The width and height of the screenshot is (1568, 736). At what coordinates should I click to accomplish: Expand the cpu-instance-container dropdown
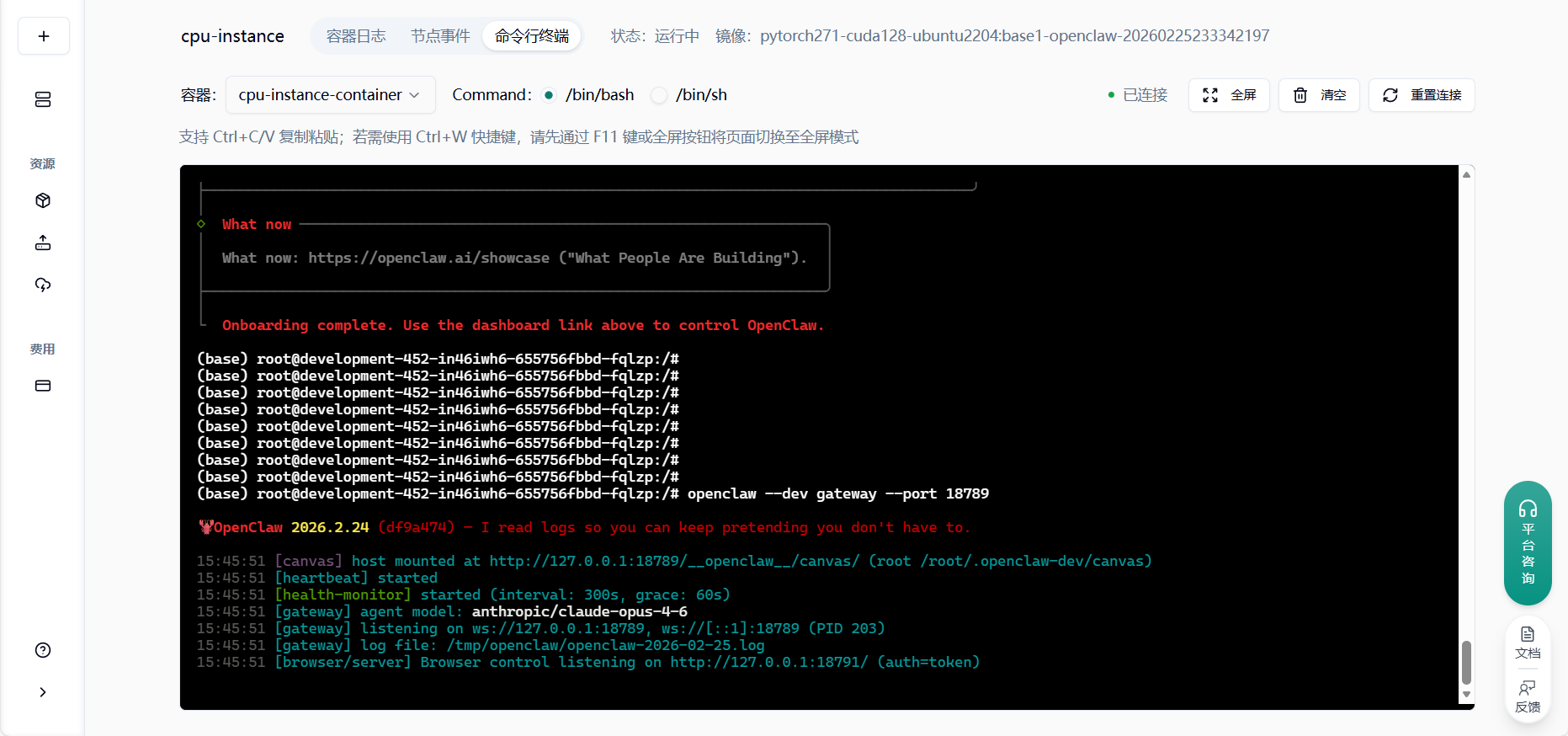(329, 95)
